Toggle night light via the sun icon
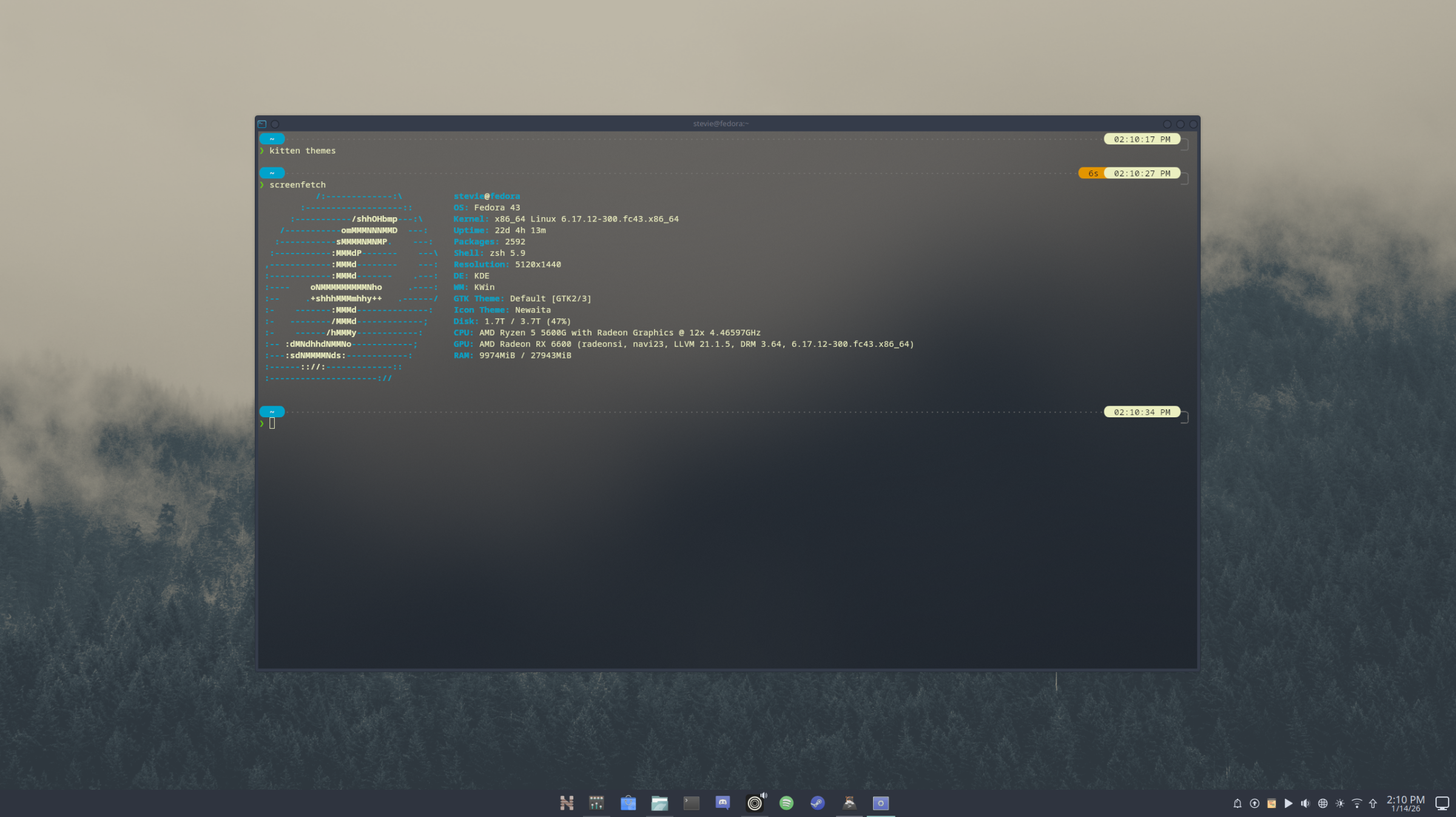The width and height of the screenshot is (1456, 817). 1339,803
